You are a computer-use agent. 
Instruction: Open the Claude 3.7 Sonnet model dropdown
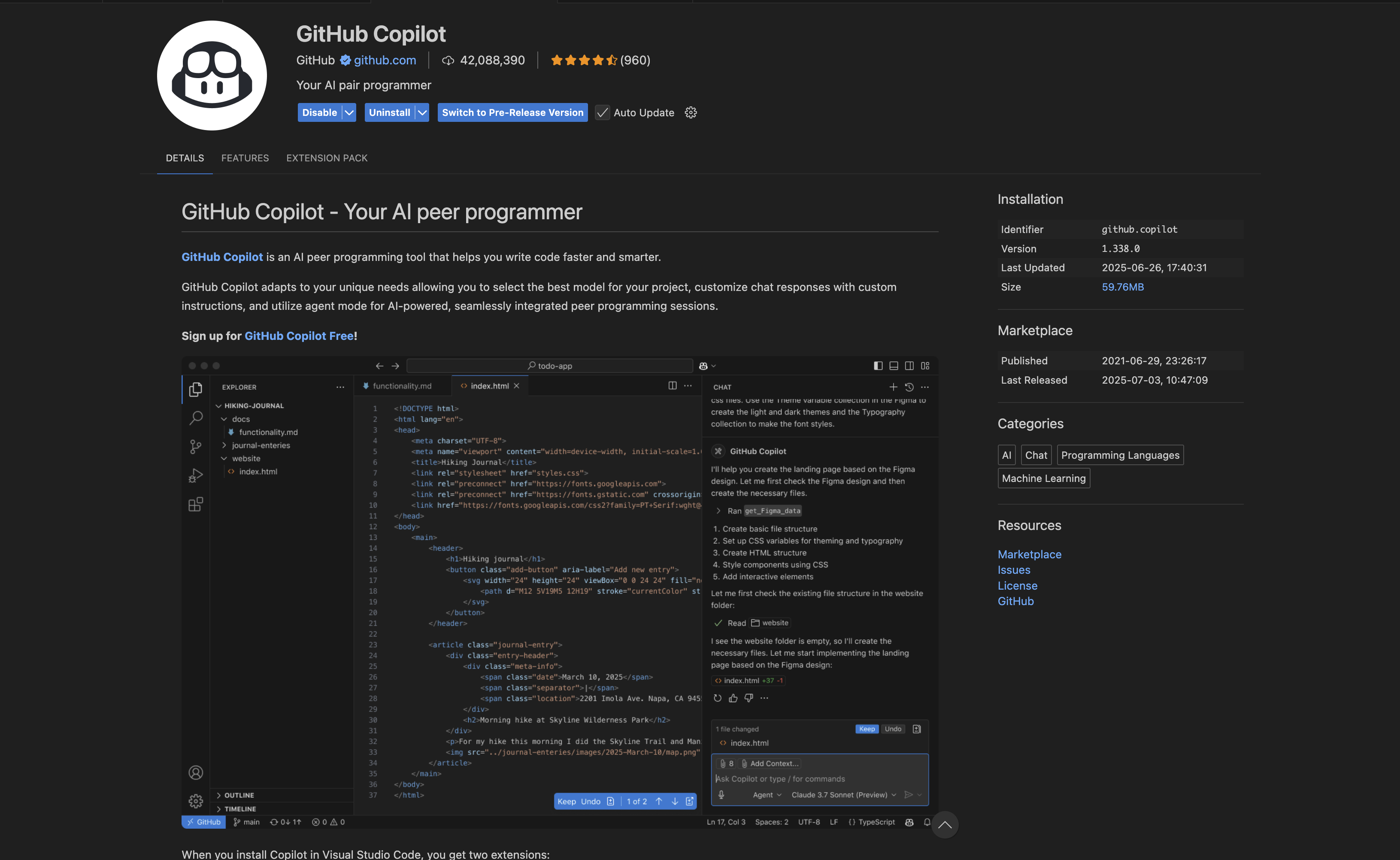[x=842, y=795]
